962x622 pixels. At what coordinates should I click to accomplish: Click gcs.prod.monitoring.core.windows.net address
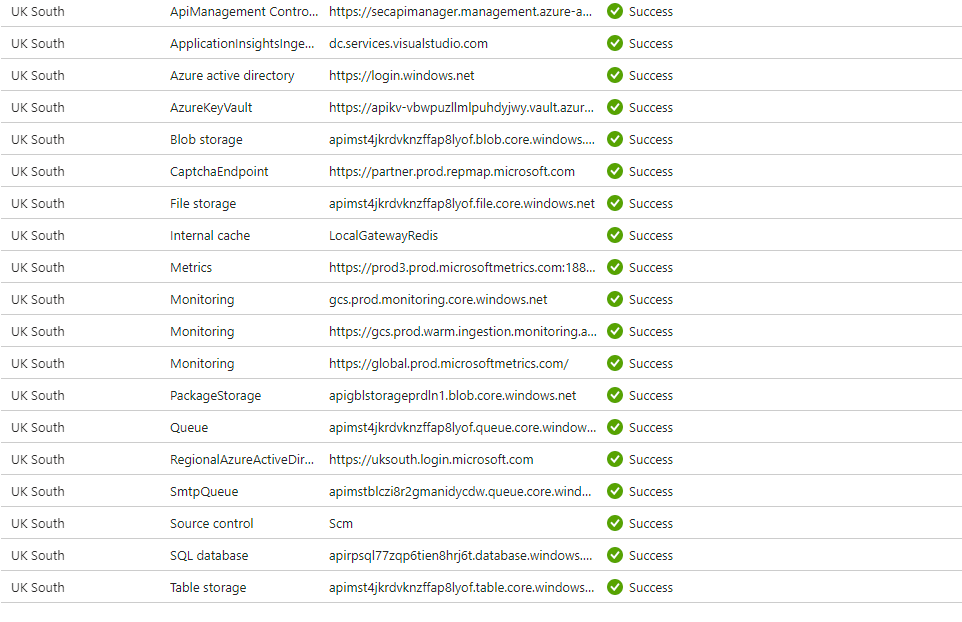click(438, 300)
